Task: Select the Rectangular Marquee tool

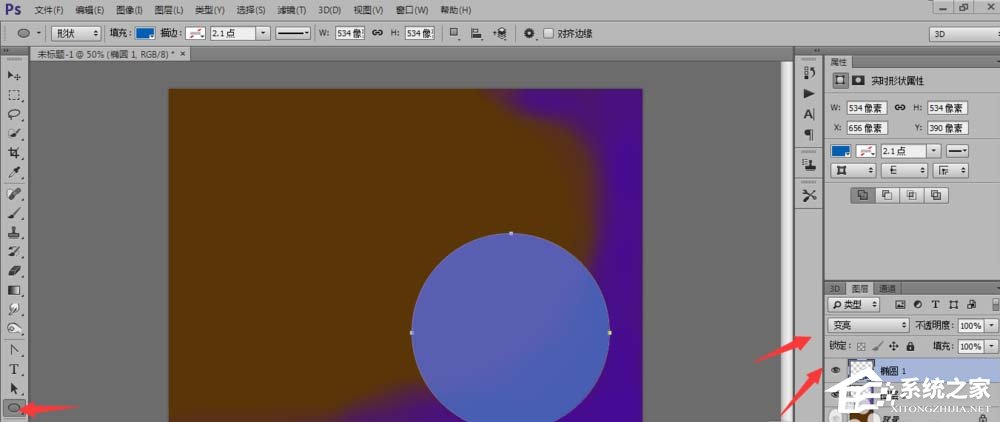Action: click(14, 95)
